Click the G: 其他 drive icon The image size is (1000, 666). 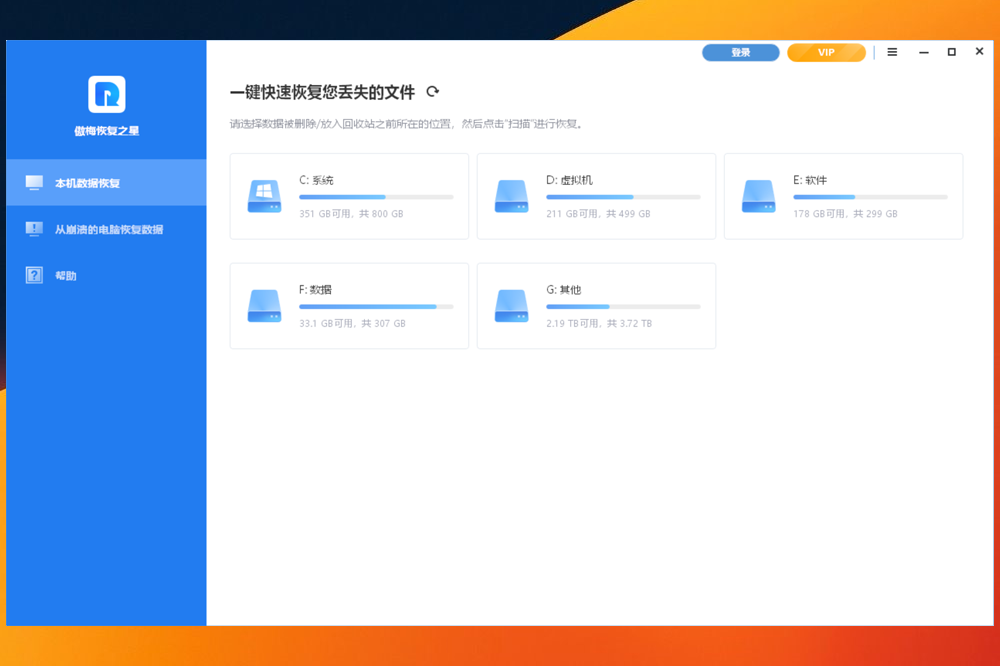[512, 306]
